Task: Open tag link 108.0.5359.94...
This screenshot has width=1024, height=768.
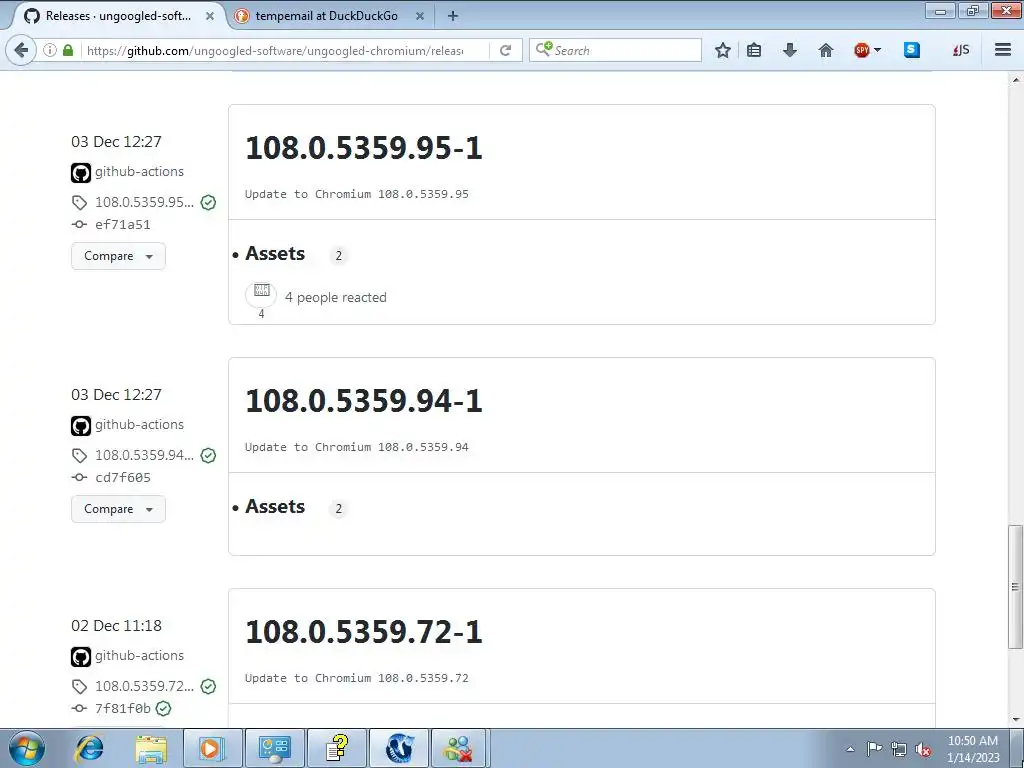Action: pos(144,455)
